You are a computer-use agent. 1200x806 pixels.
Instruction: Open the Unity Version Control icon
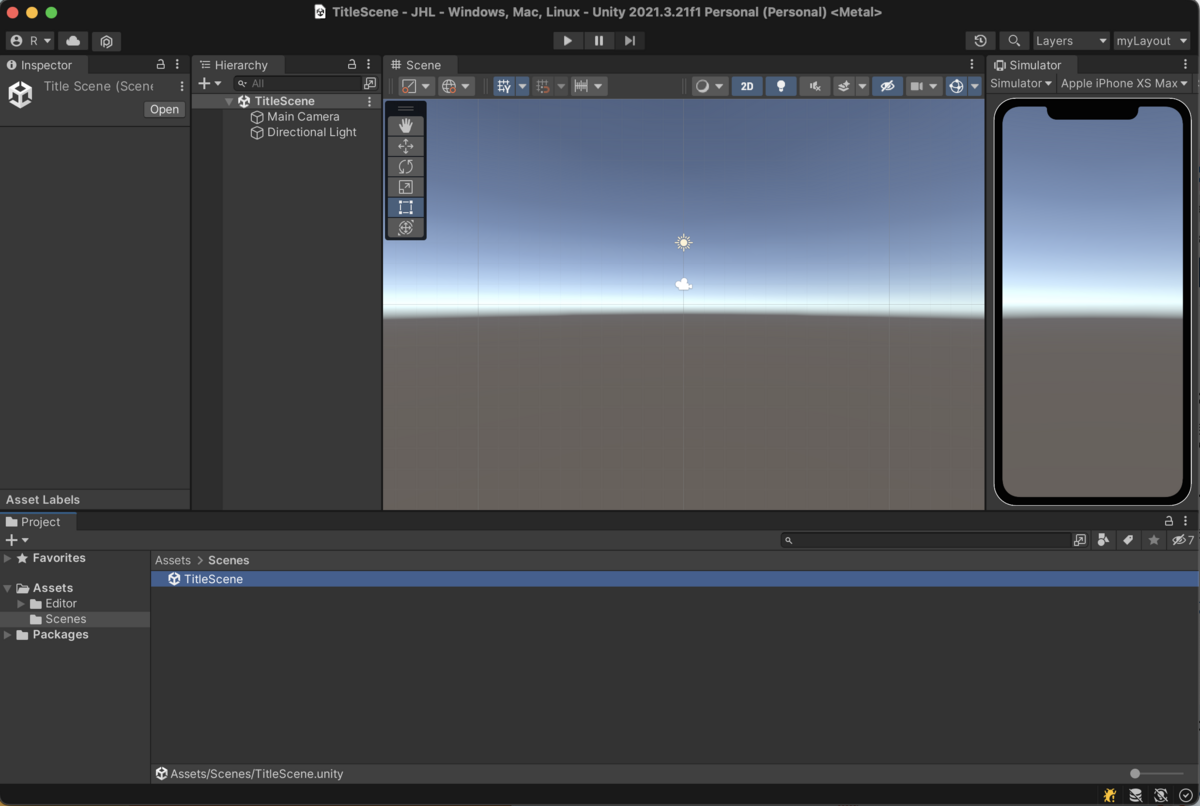(106, 41)
